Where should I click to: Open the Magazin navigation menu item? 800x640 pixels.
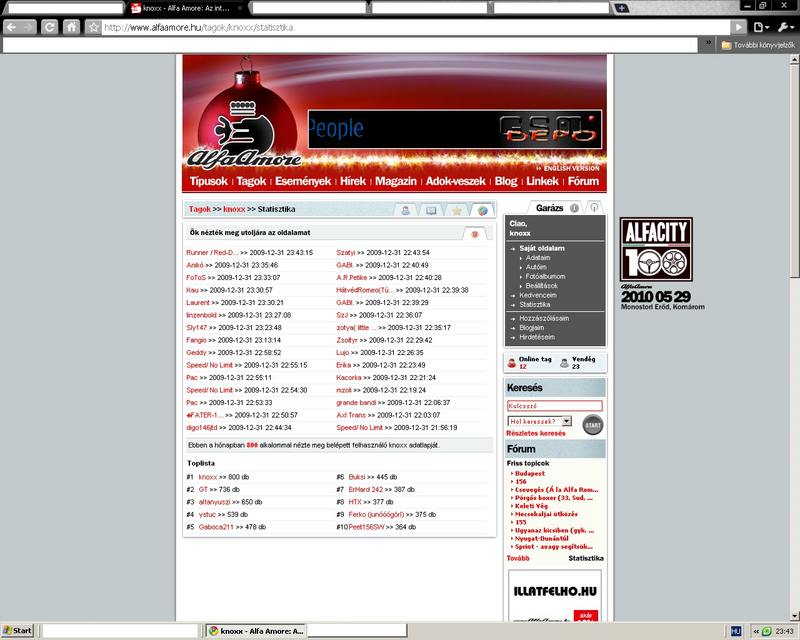[x=395, y=181]
